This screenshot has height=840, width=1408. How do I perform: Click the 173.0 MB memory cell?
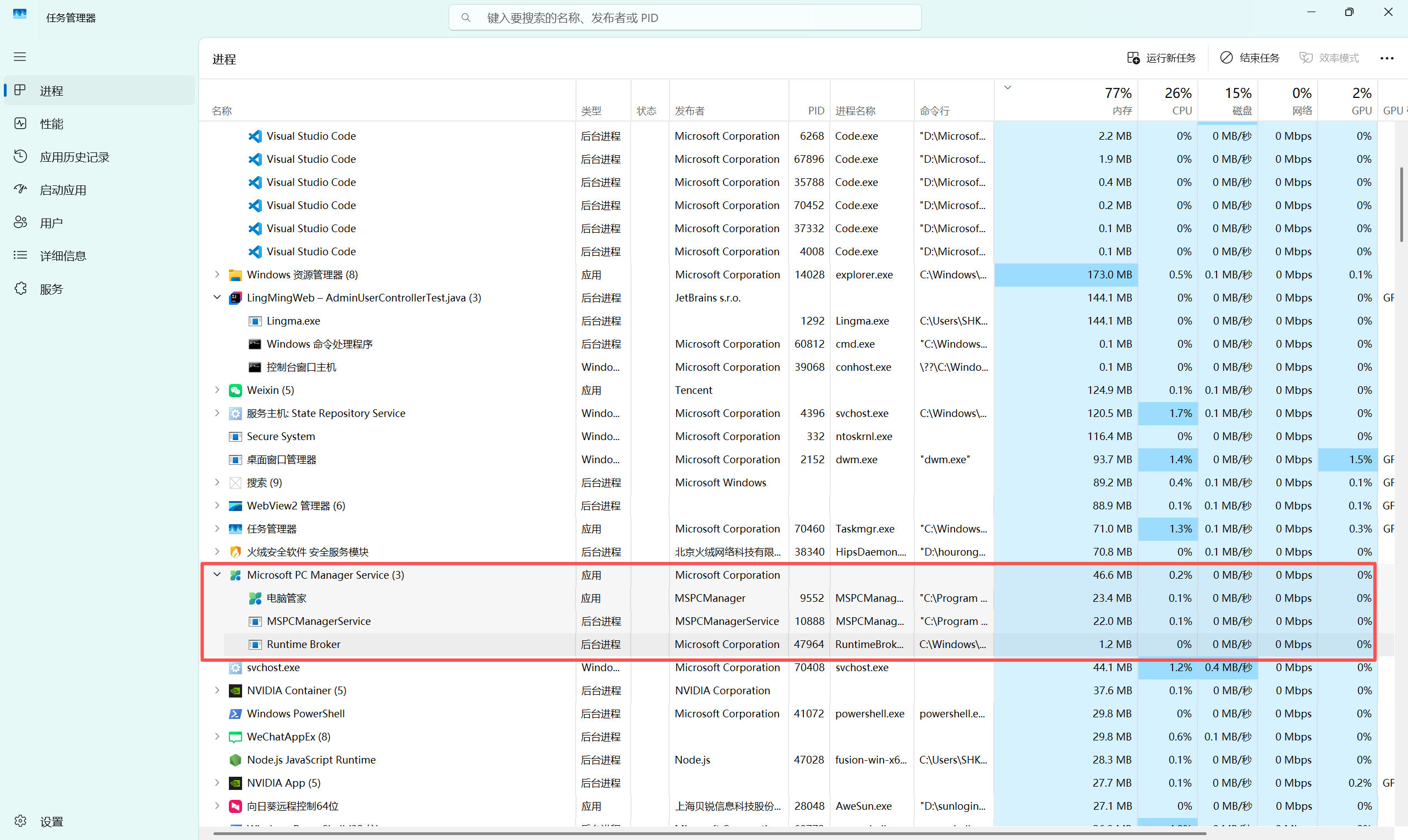[1065, 275]
